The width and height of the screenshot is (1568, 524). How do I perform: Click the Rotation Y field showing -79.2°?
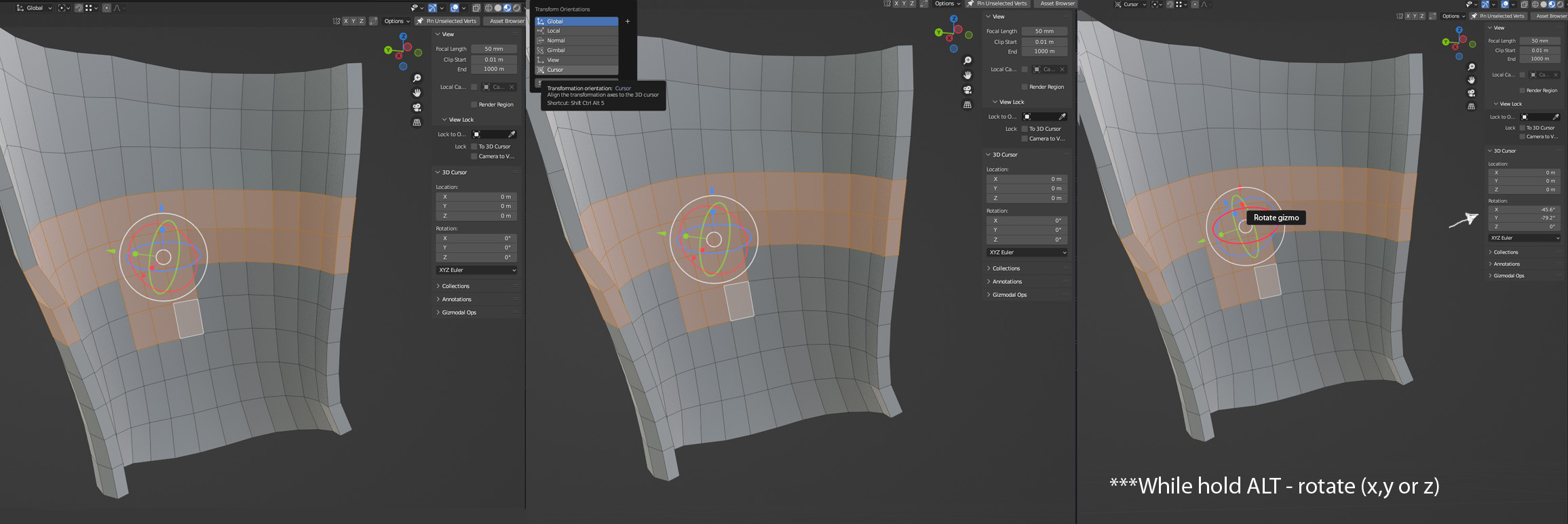pos(1525,218)
